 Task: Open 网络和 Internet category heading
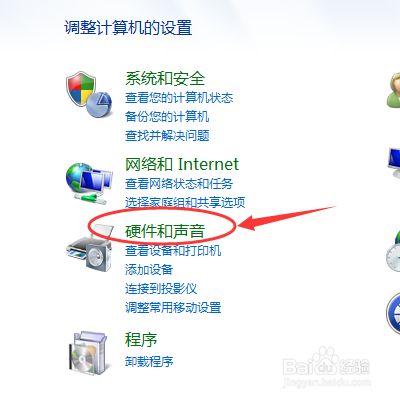tap(182, 164)
